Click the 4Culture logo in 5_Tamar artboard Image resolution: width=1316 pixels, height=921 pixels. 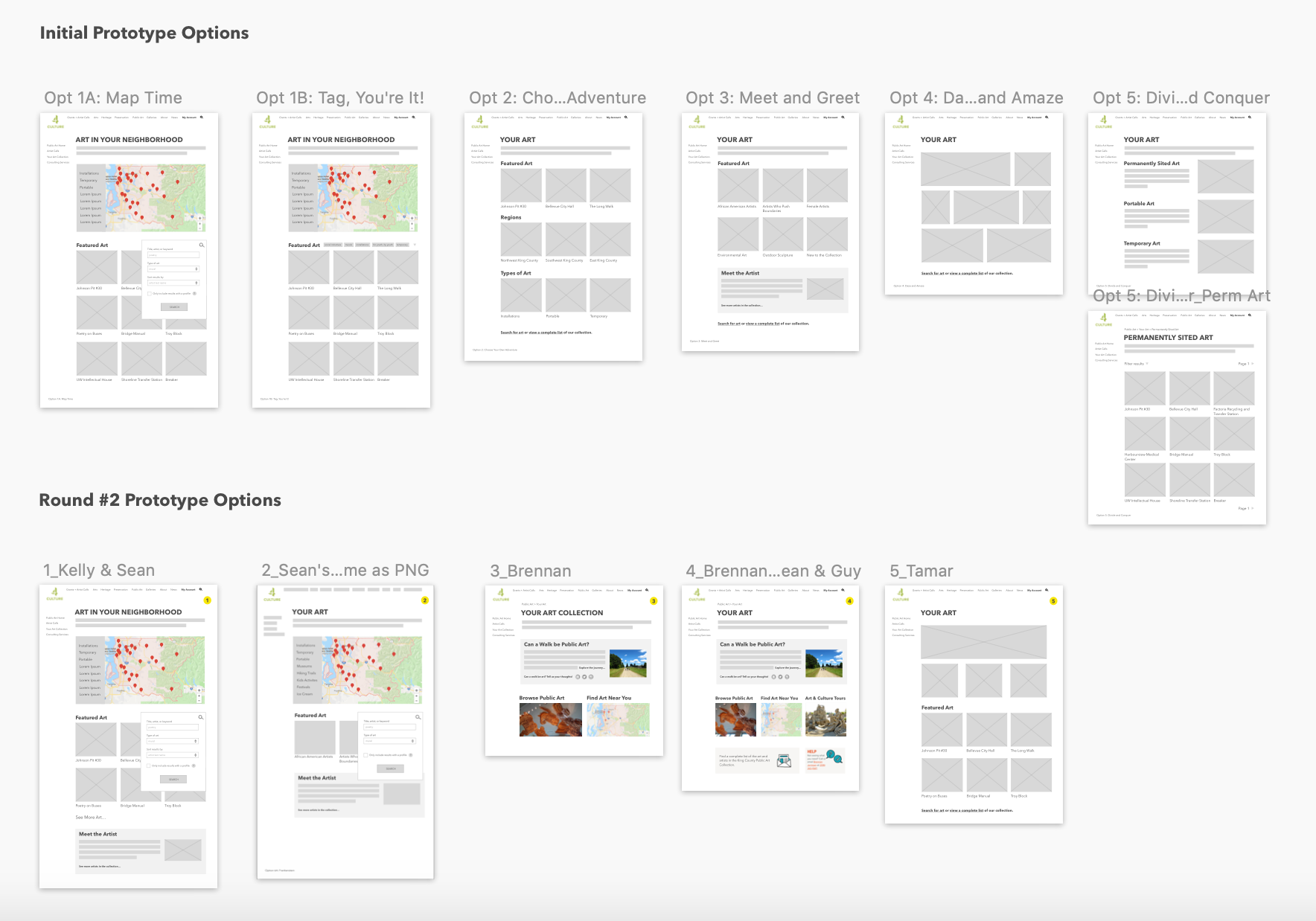point(901,595)
